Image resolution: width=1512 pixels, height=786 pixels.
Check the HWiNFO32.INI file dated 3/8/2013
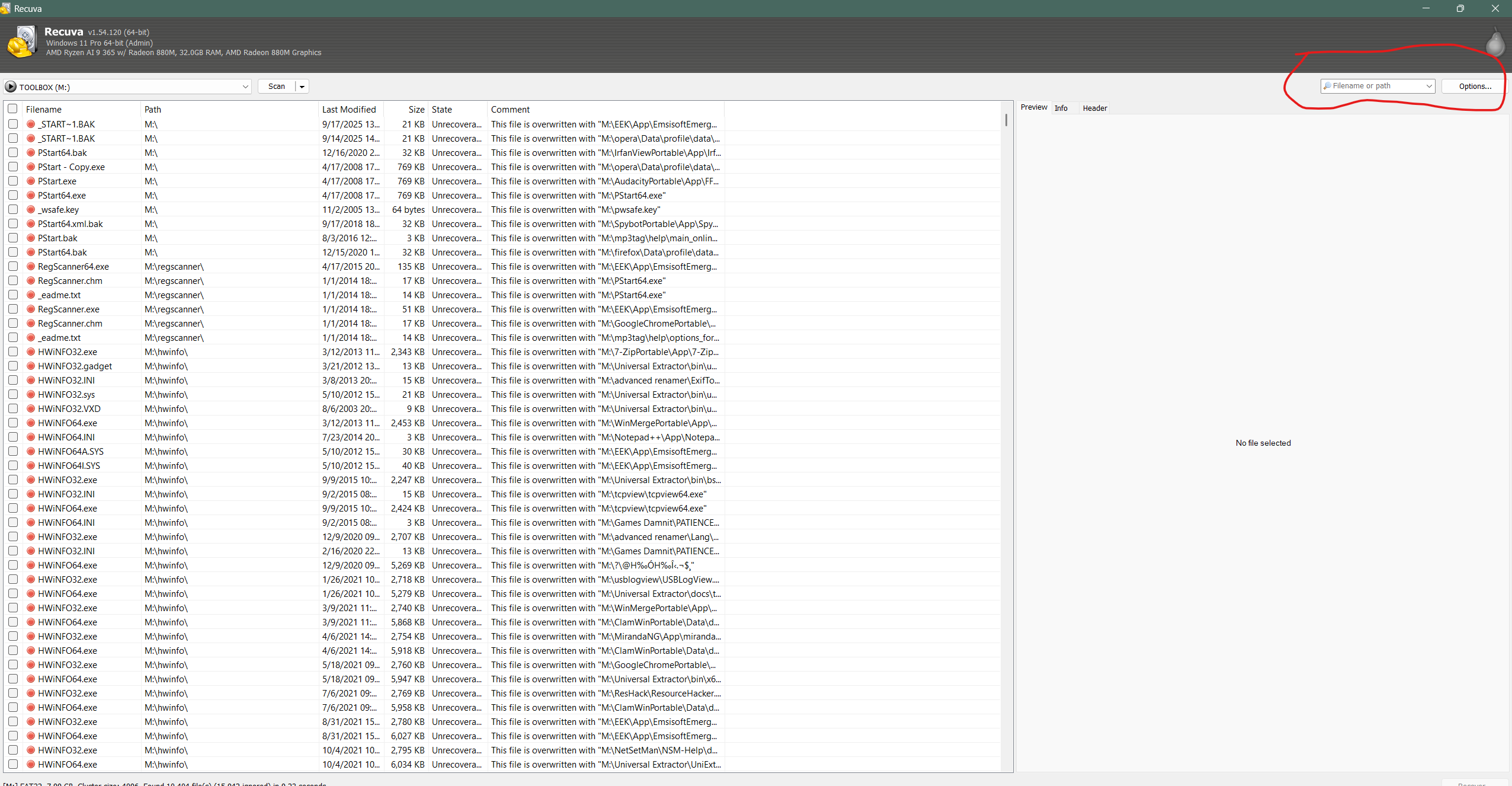tap(12, 381)
